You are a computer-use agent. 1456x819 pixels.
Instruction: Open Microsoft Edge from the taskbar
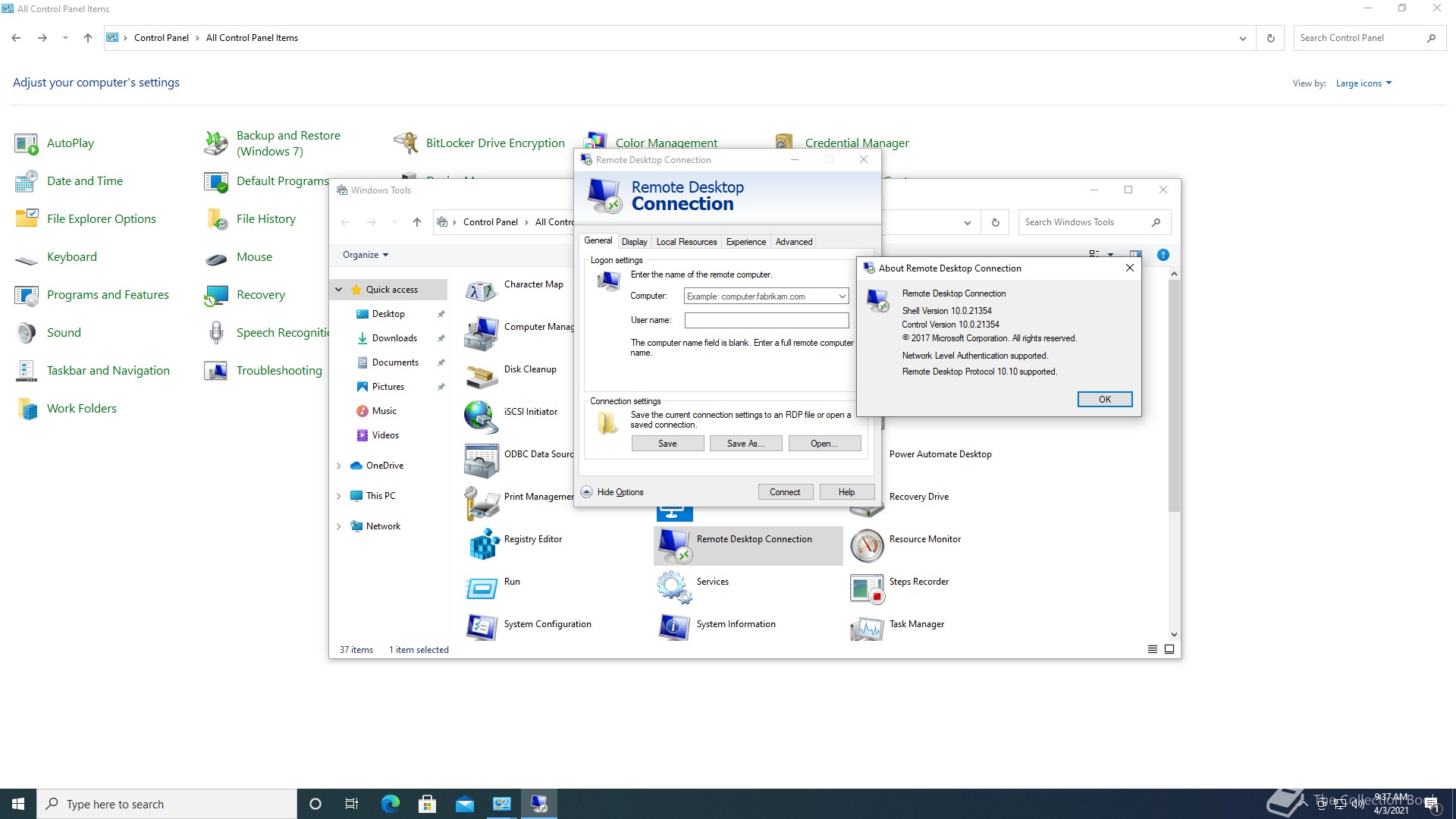[391, 804]
